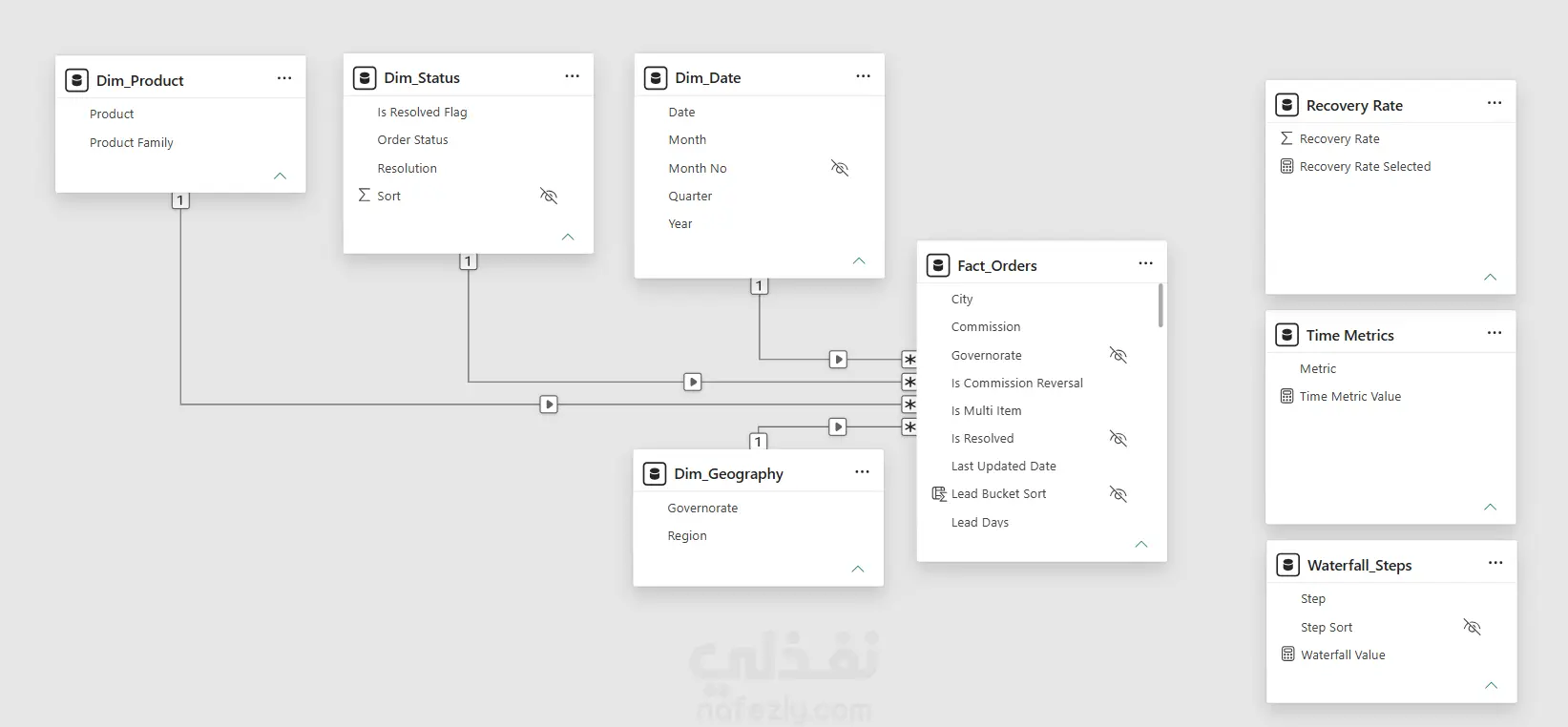Click Dim_Geography relationship filter direction arrow
Screen dimensions: 1568x727
click(x=838, y=426)
